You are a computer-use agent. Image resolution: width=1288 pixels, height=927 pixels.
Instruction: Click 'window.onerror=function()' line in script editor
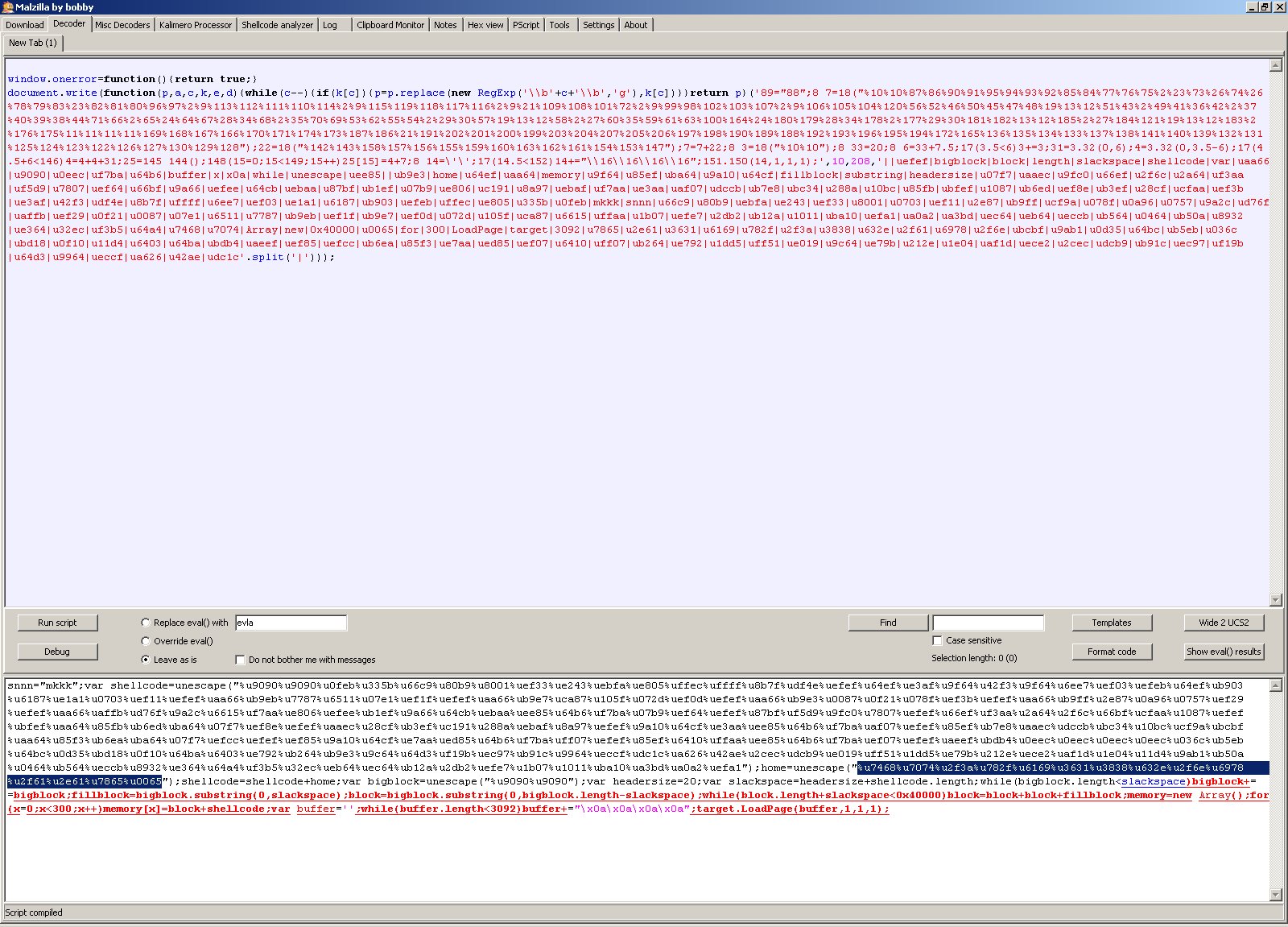tap(132, 79)
